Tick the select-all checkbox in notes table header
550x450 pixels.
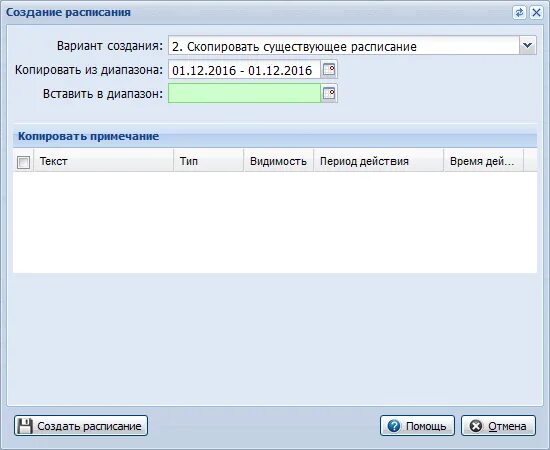(x=24, y=162)
